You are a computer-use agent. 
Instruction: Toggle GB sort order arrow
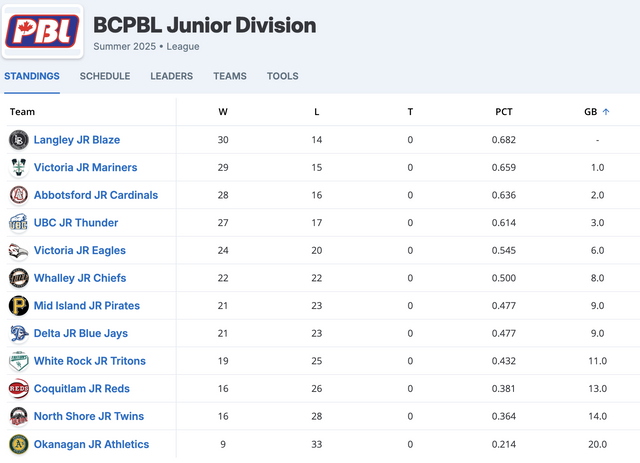tap(606, 112)
